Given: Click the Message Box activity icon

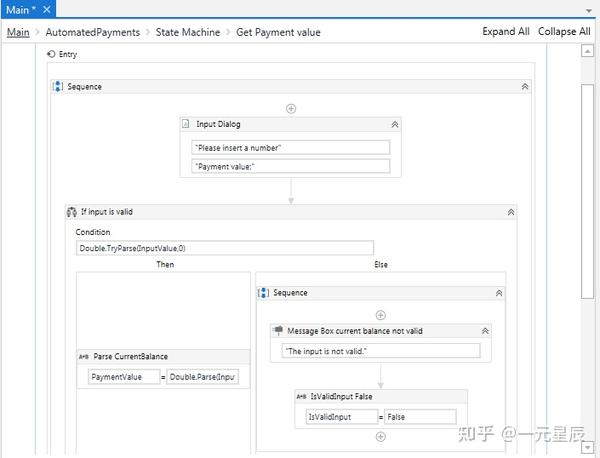Looking at the screenshot, I should (277, 330).
